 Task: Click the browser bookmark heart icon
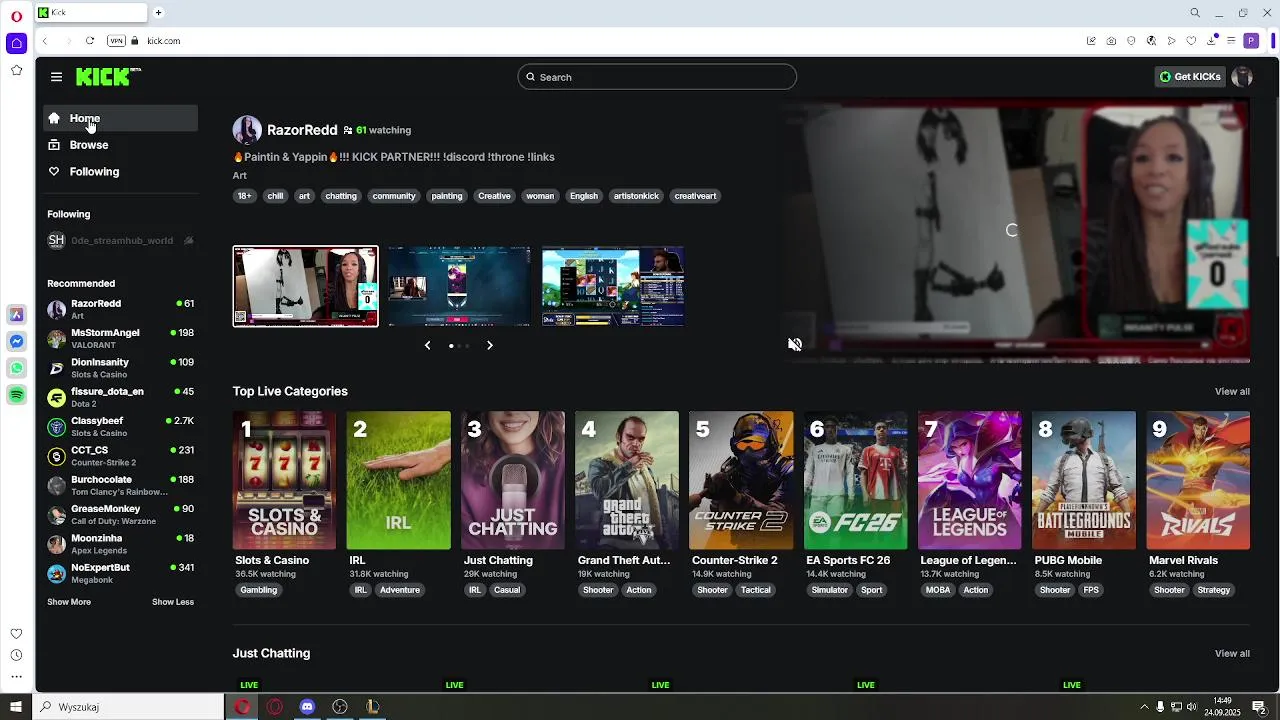pyautogui.click(x=1191, y=41)
